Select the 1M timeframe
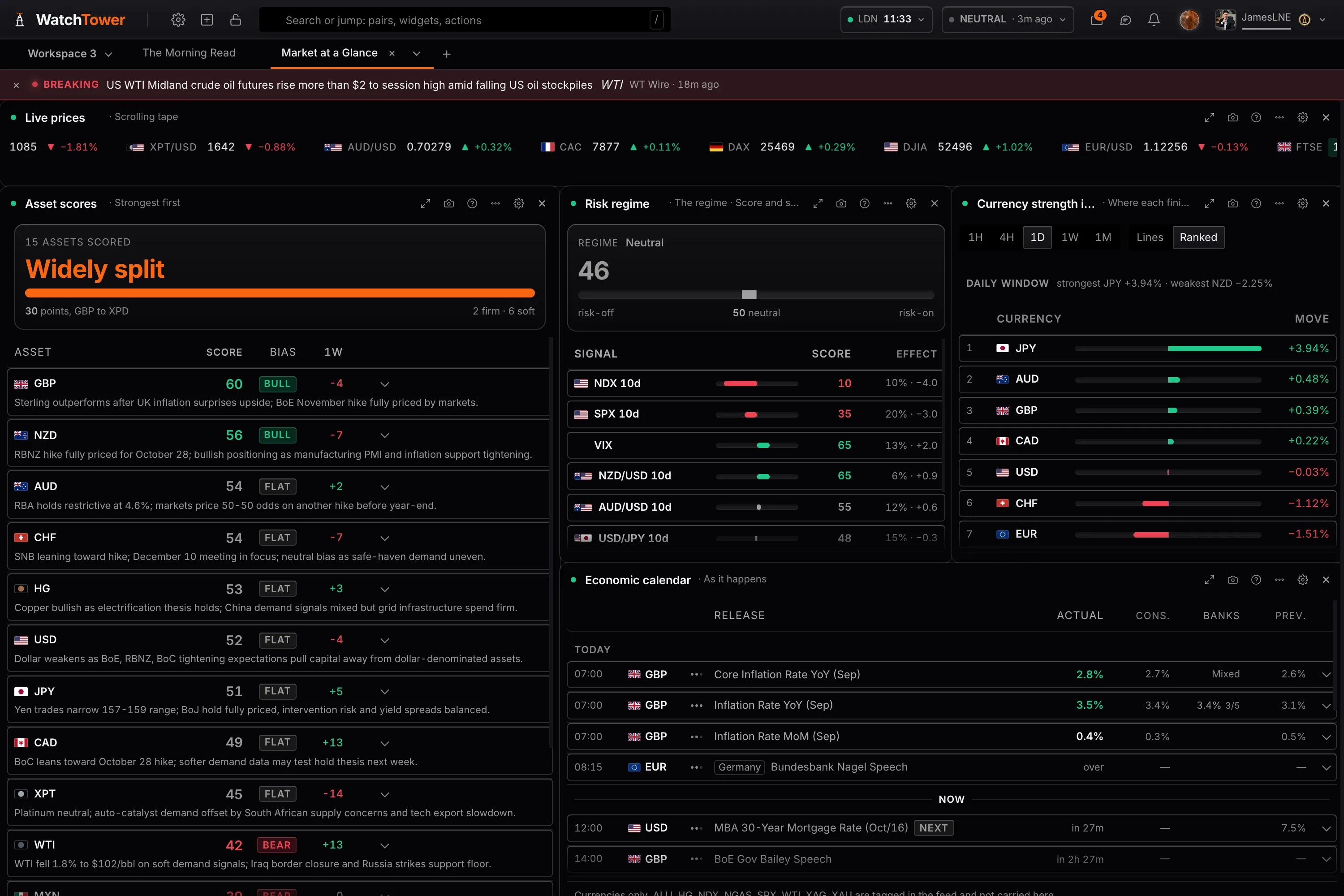The image size is (1344, 896). (x=1103, y=237)
